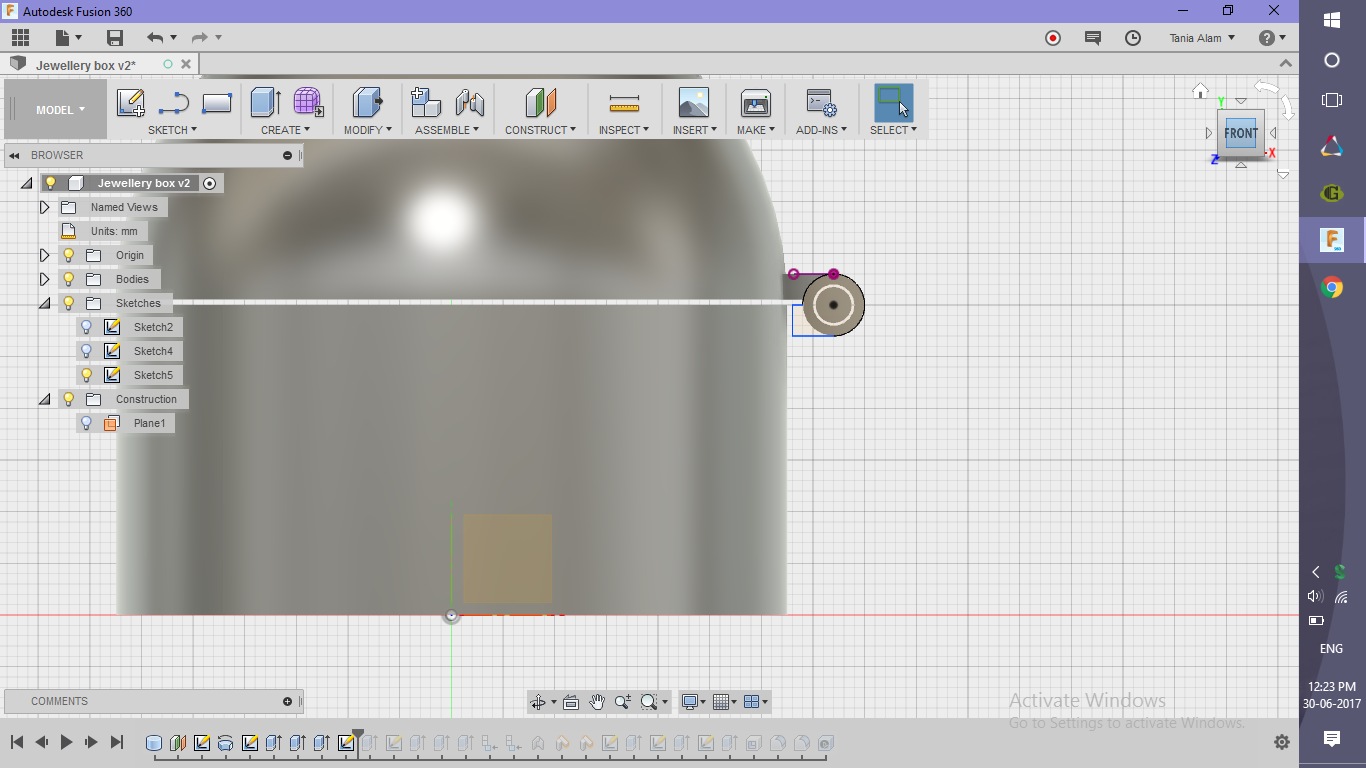Jump to the timeline beginning
Viewport: 1366px width, 768px height.
point(17,742)
